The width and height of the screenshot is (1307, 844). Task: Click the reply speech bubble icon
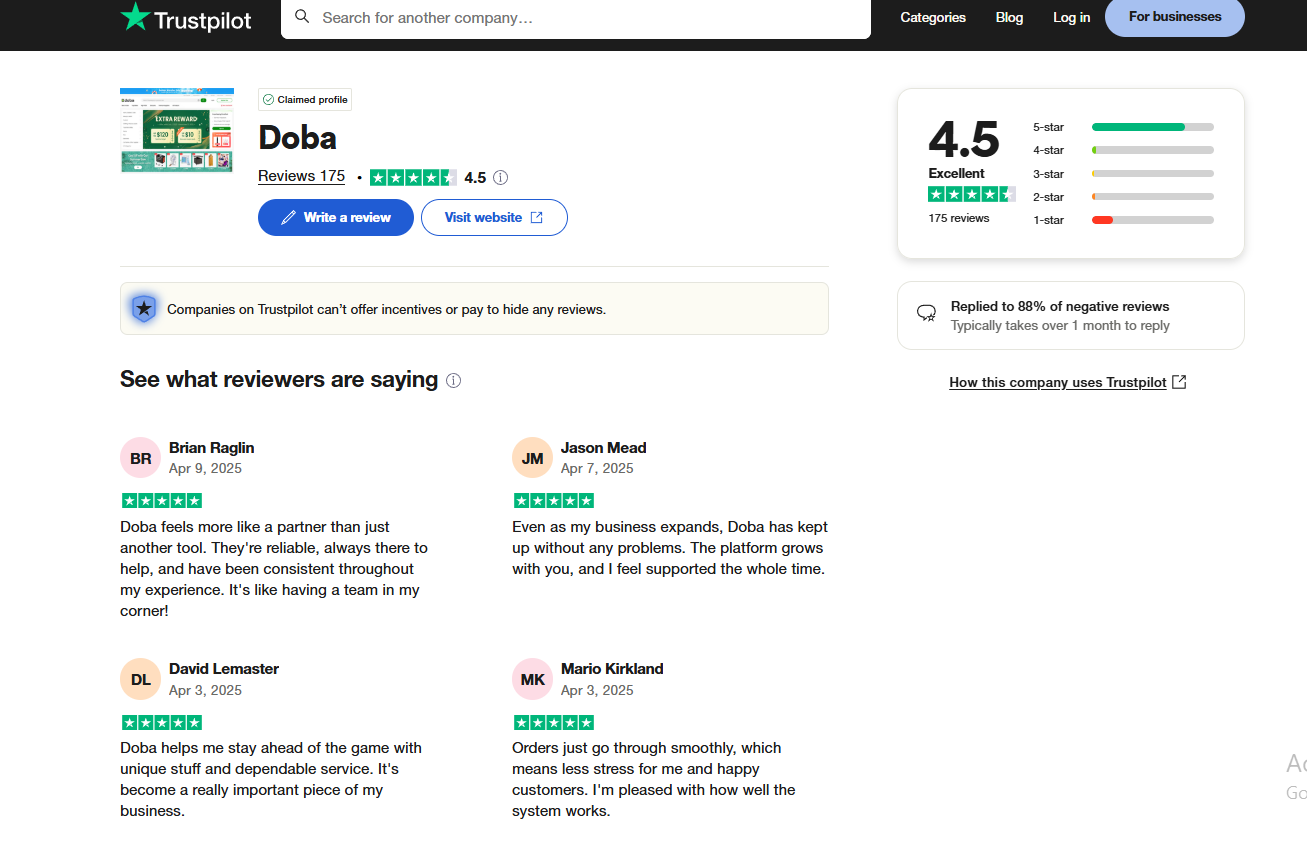927,313
